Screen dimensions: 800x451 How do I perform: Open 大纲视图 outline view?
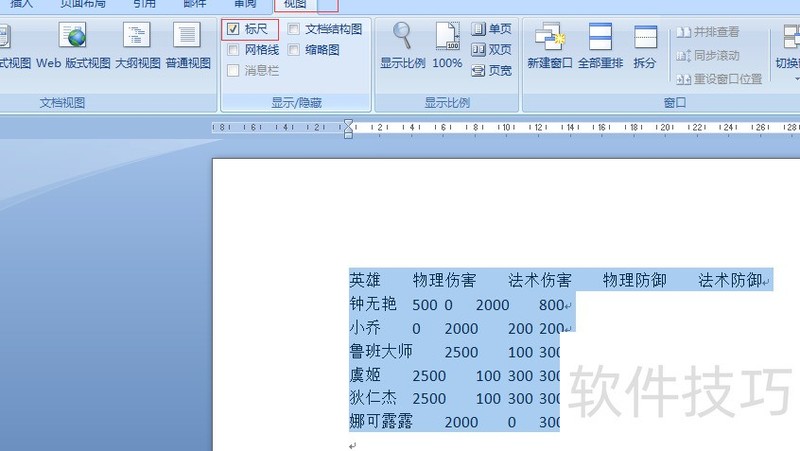(x=137, y=45)
